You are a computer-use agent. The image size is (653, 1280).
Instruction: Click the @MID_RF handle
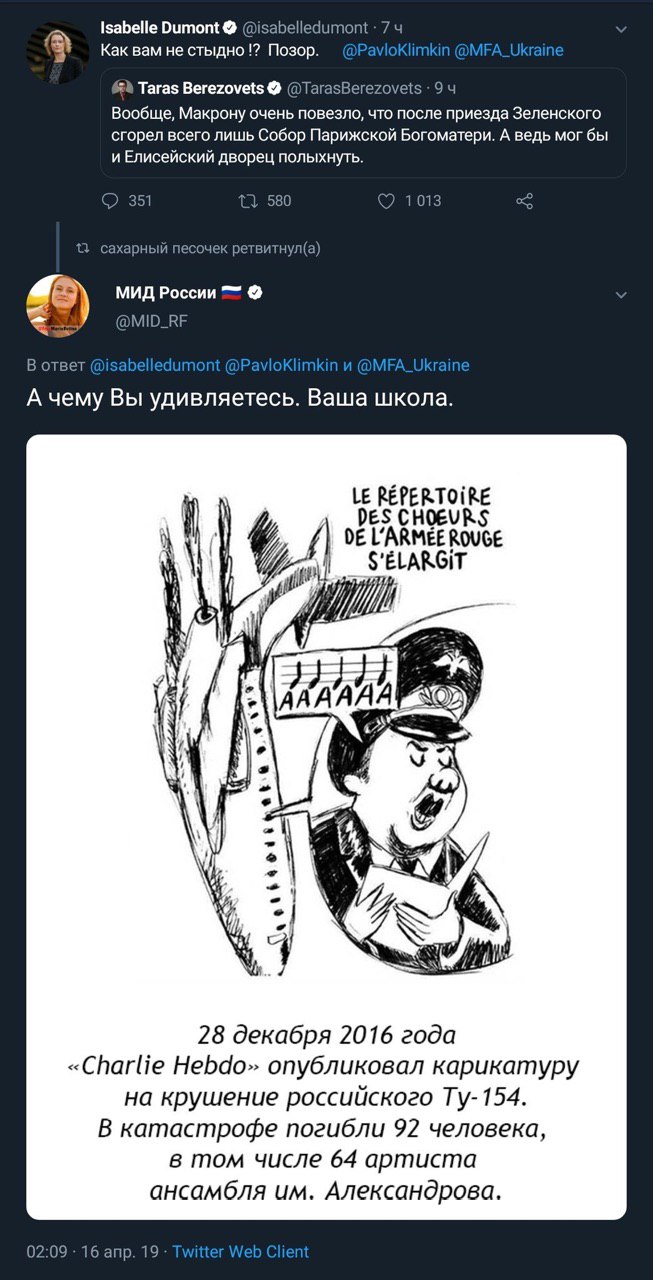(152, 320)
